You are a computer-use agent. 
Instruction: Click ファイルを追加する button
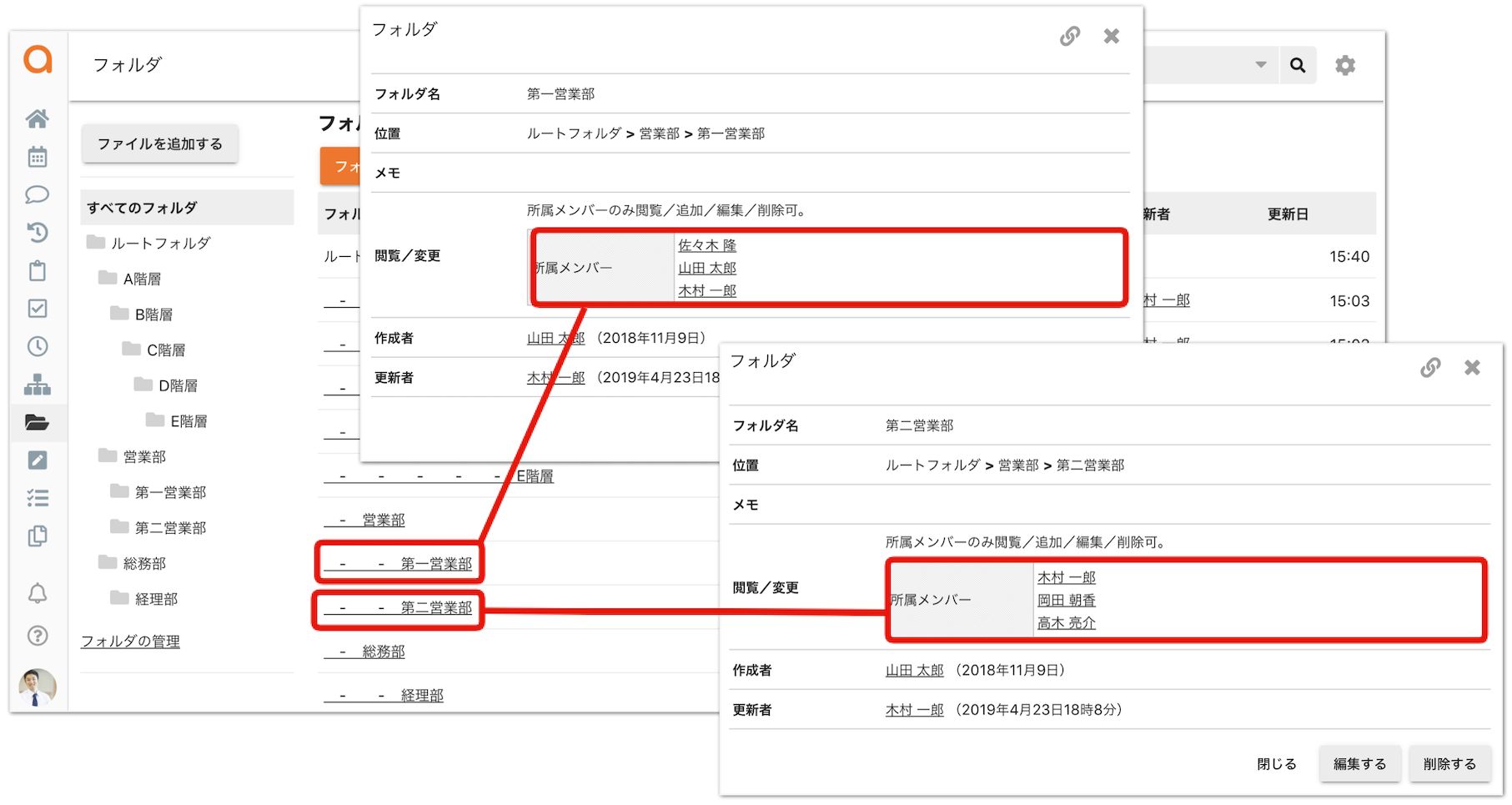point(160,143)
